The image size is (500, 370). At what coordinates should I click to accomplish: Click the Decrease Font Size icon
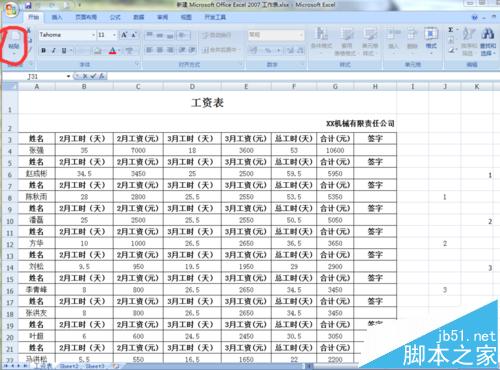(134, 35)
